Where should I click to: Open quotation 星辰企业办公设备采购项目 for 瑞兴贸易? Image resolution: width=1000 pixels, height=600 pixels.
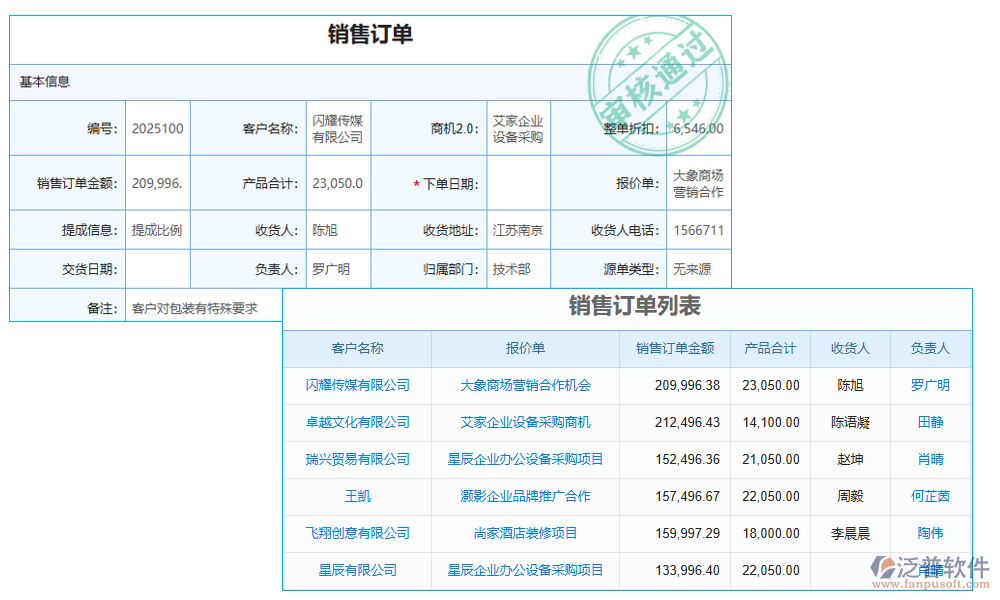524,459
